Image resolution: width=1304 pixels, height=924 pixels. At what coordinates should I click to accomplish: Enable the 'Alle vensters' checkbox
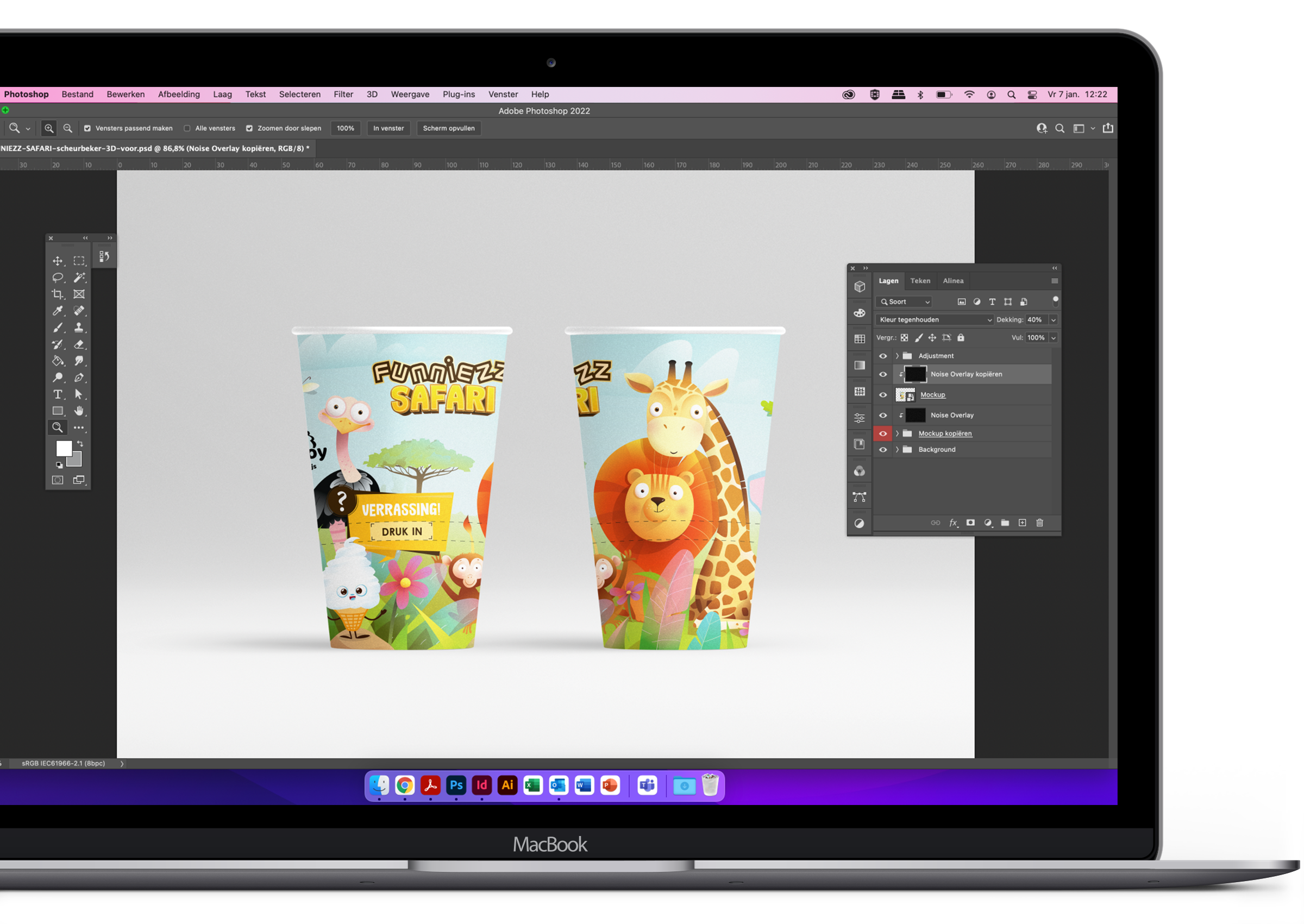(187, 129)
